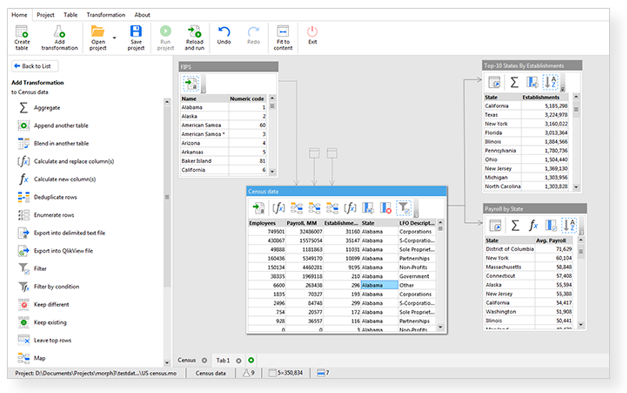Select the sort step in Top-10 States table

pyautogui.click(x=550, y=82)
